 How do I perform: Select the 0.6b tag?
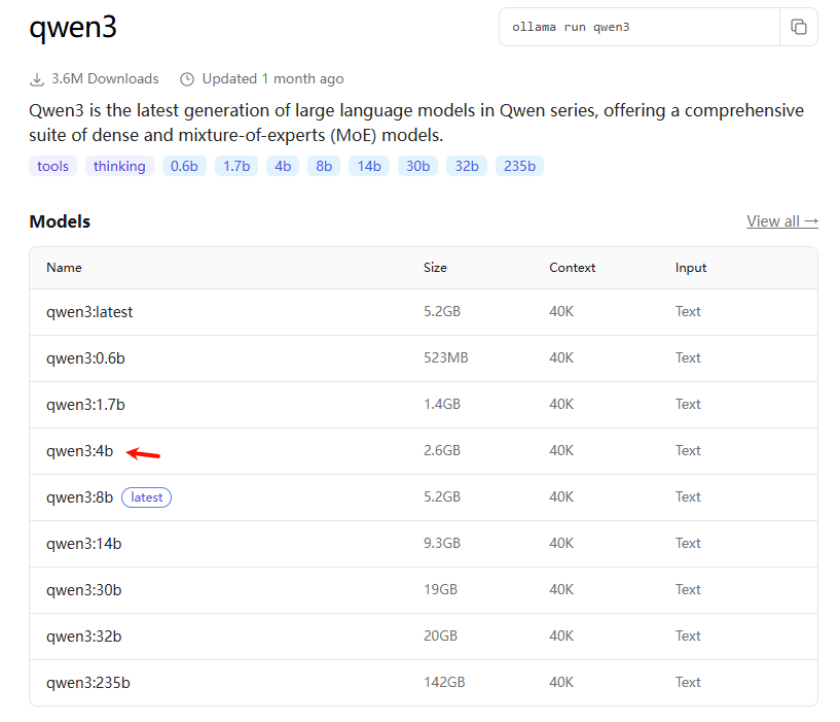[x=184, y=166]
